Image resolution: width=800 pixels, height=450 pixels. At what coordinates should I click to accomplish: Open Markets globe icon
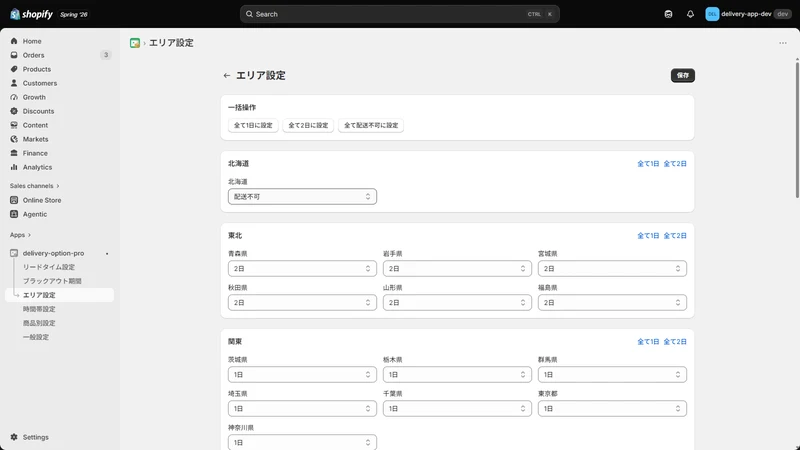click(14, 139)
